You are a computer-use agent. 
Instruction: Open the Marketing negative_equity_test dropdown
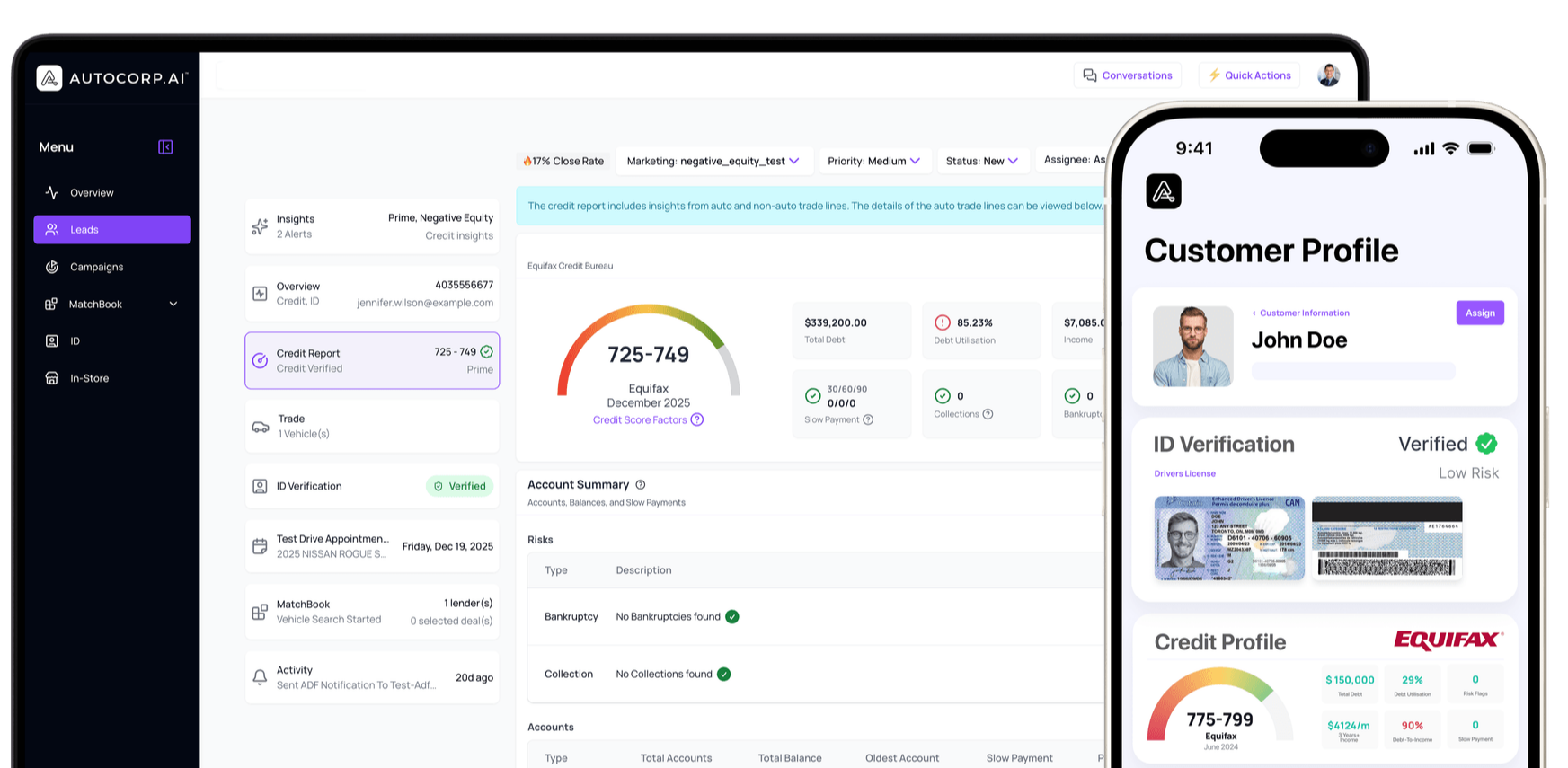click(713, 162)
